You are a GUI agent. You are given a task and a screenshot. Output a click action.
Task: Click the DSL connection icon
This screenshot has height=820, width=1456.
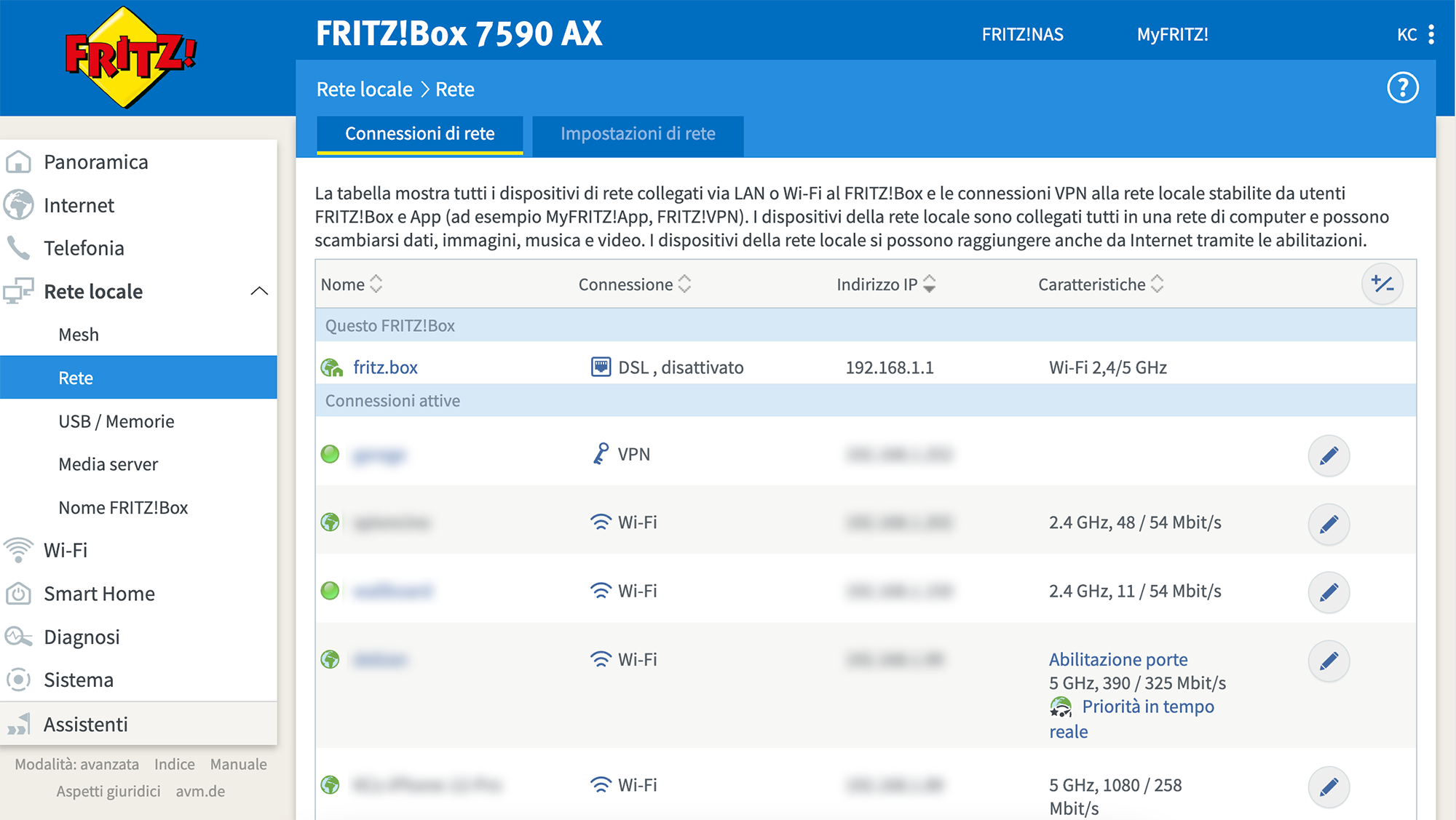(601, 367)
